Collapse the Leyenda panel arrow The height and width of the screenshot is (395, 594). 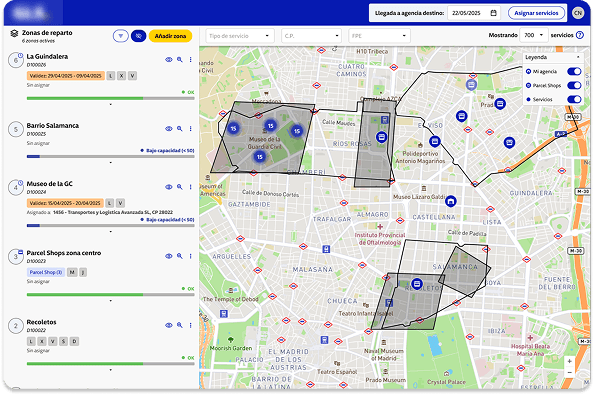pyautogui.click(x=578, y=57)
